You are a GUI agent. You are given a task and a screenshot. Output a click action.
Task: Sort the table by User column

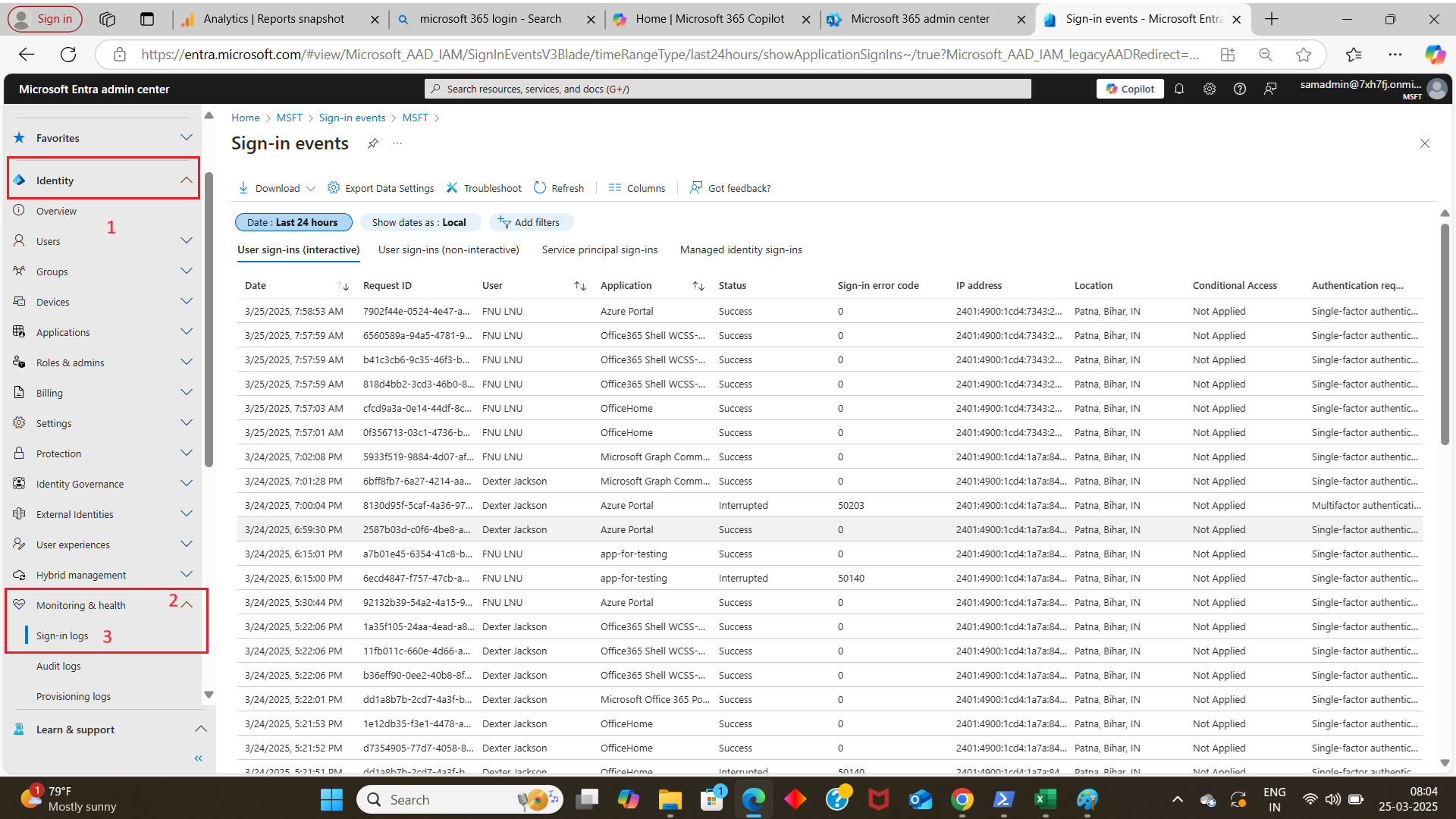tap(580, 285)
